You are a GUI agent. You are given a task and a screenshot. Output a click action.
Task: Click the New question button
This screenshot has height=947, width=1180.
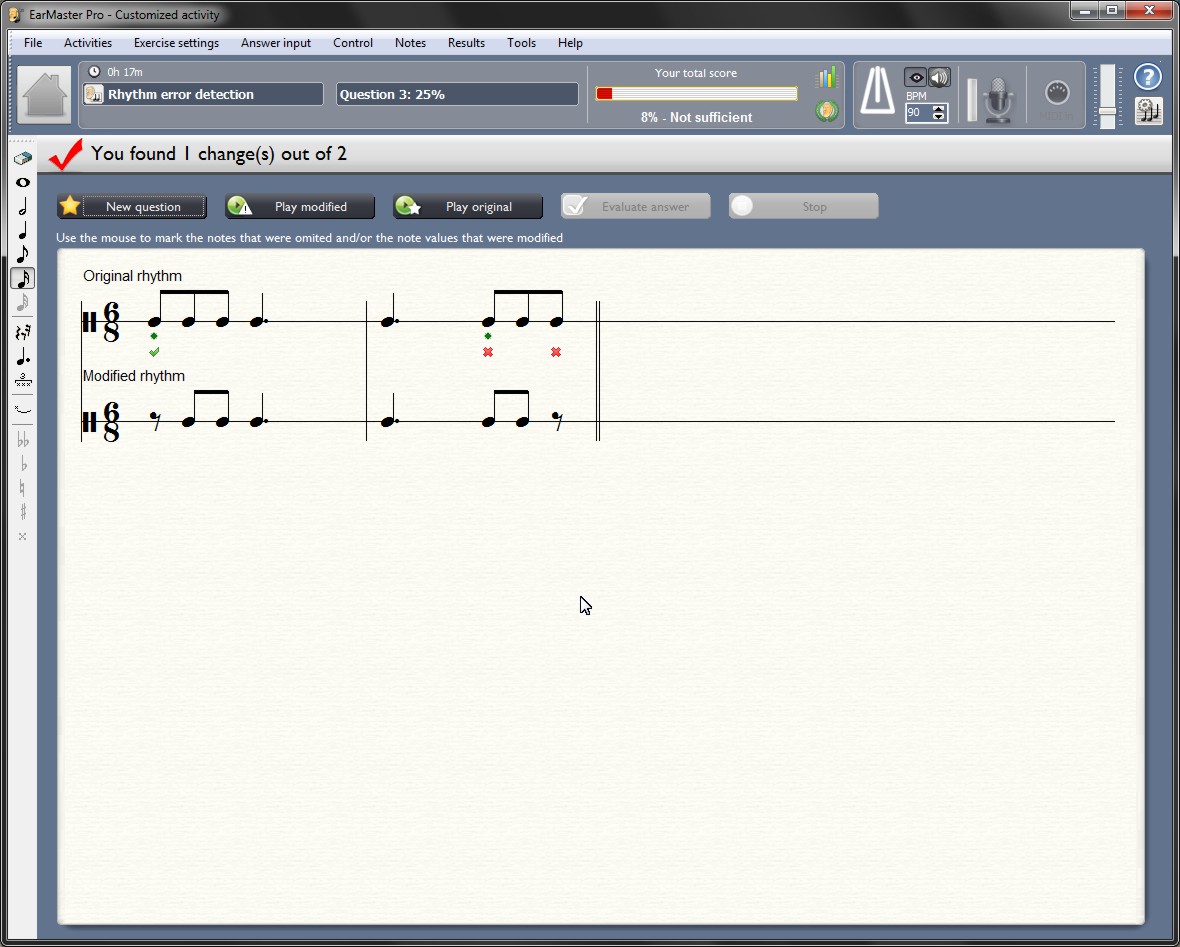click(x=132, y=207)
